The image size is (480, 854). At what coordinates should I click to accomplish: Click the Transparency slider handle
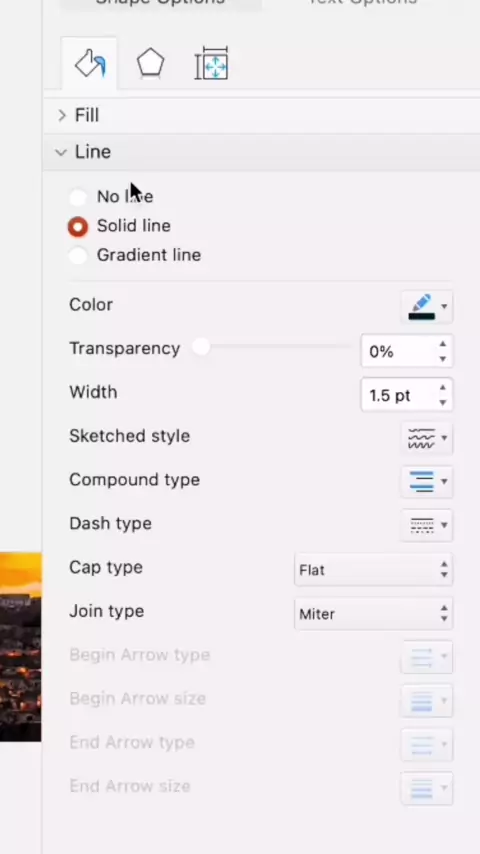tap(201, 347)
